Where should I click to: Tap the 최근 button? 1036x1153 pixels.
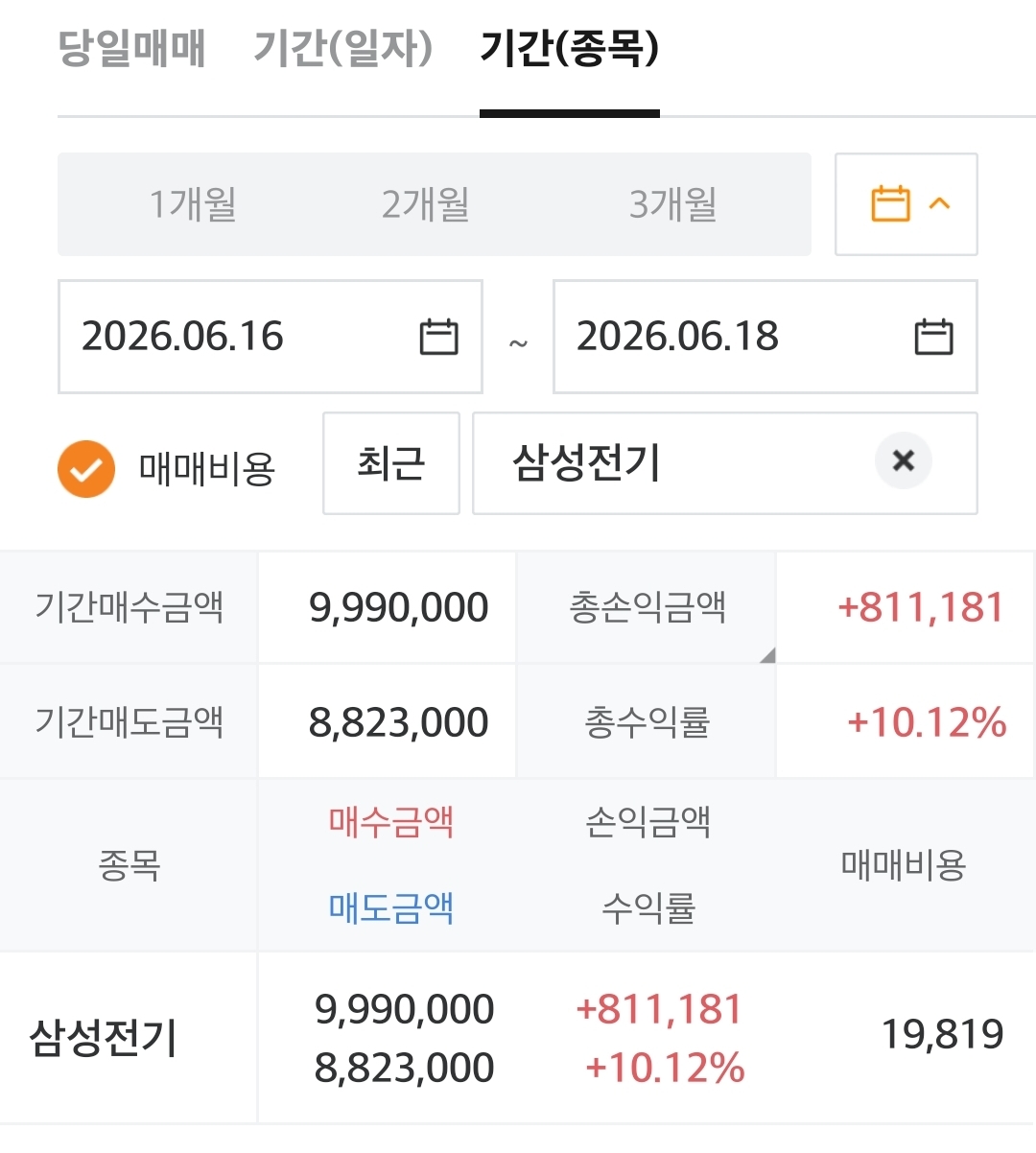point(391,463)
